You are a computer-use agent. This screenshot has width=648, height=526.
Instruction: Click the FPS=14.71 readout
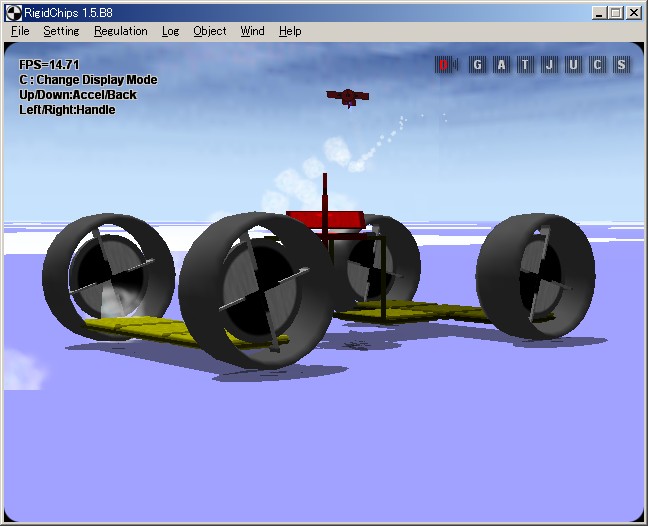point(49,65)
